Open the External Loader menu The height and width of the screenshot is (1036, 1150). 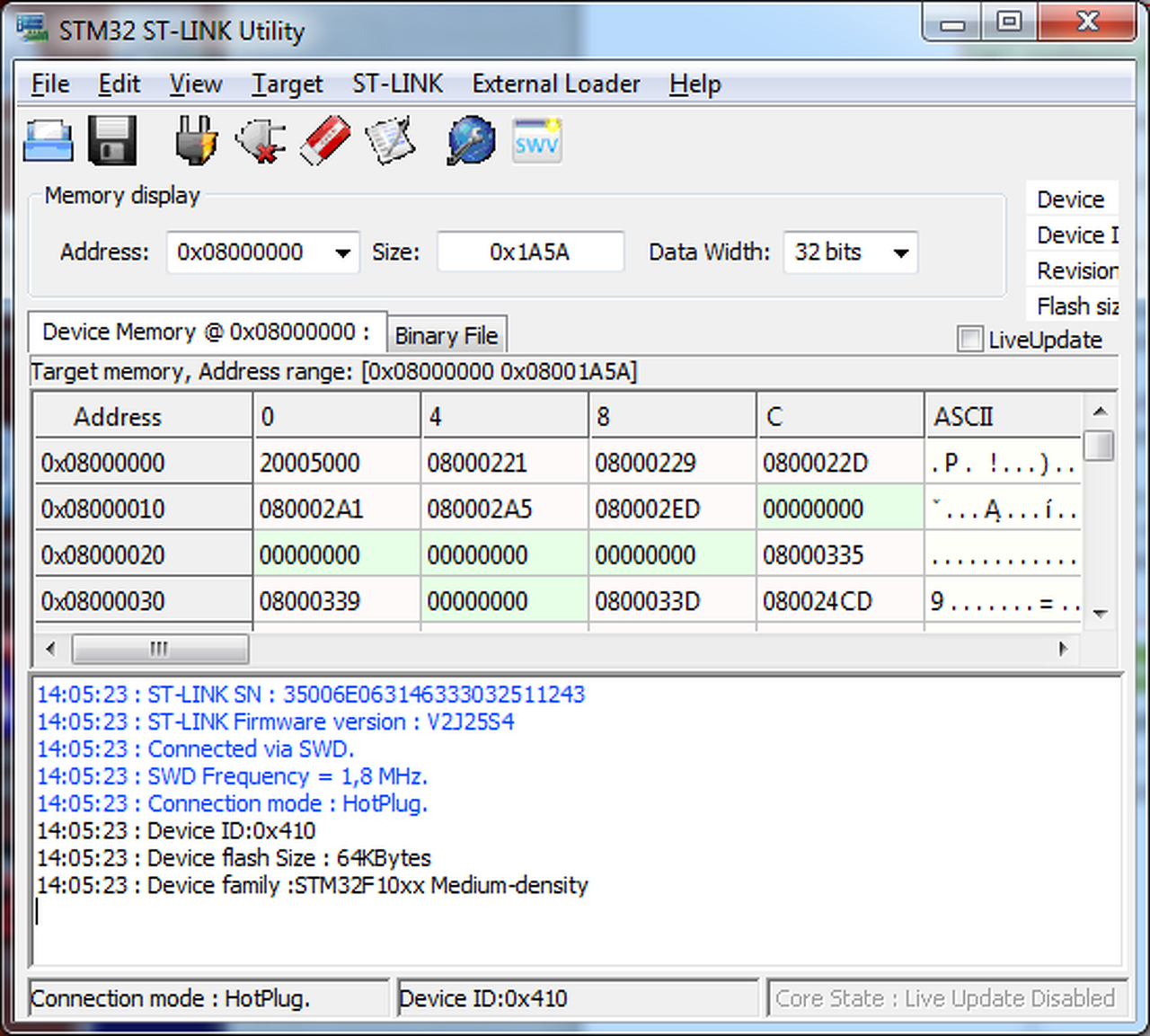tap(556, 84)
